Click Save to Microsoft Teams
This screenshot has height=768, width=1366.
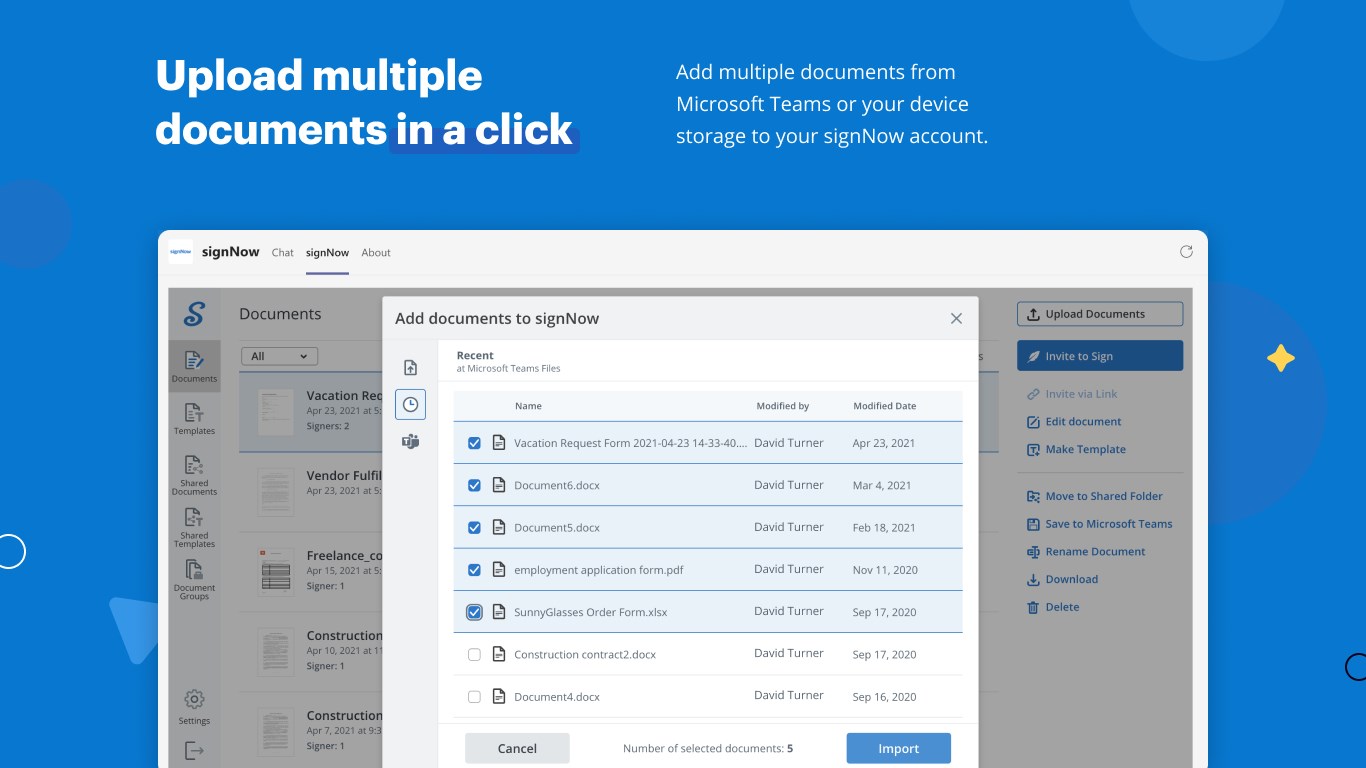pos(1099,524)
